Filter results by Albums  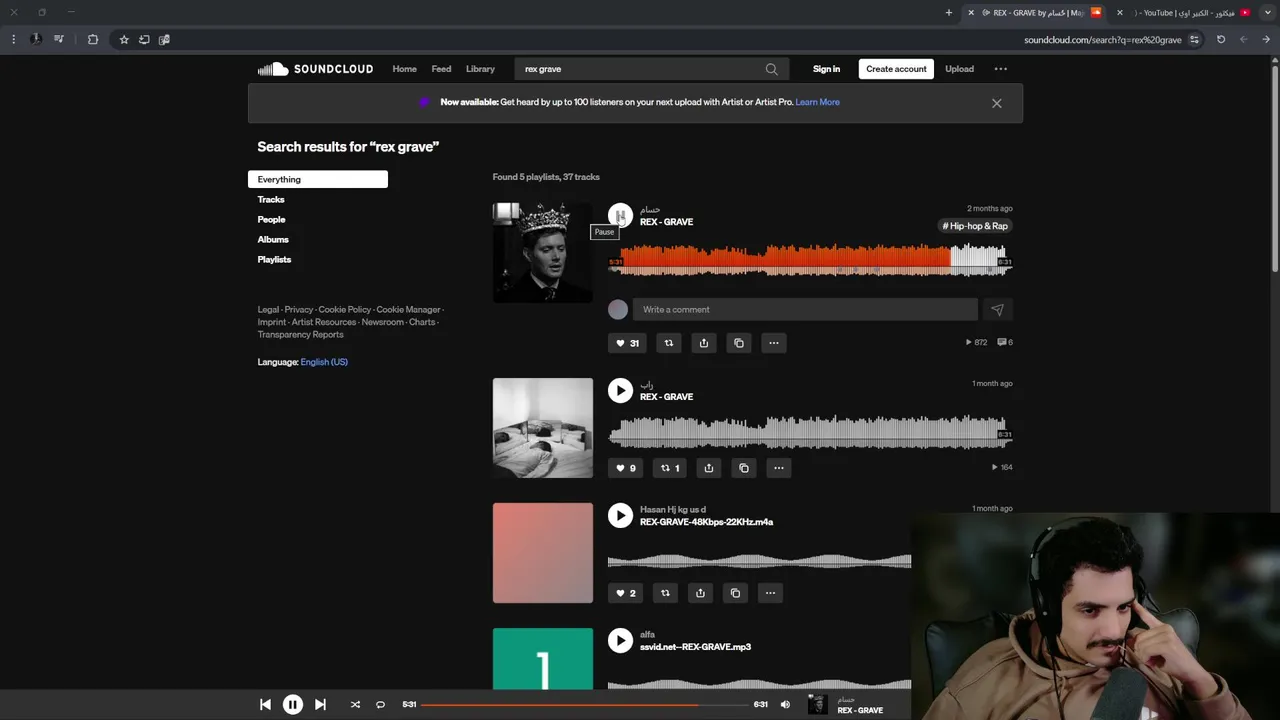tap(273, 239)
